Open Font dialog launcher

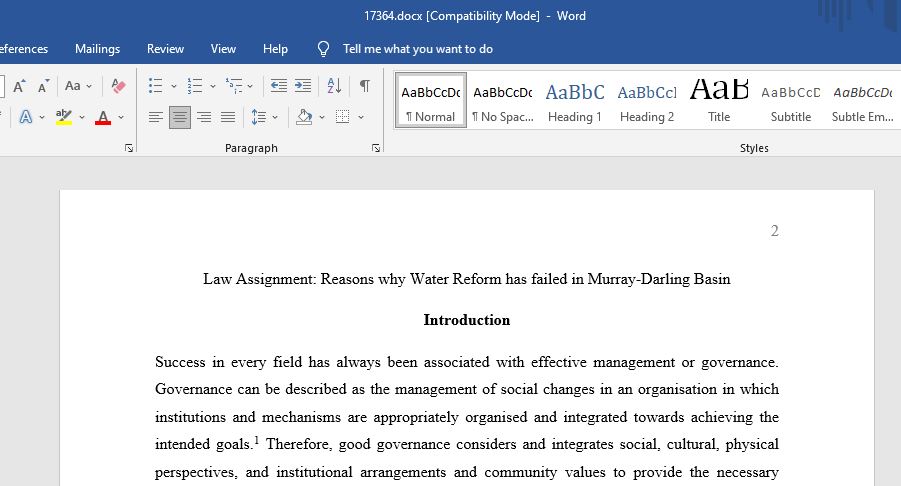tap(129, 148)
